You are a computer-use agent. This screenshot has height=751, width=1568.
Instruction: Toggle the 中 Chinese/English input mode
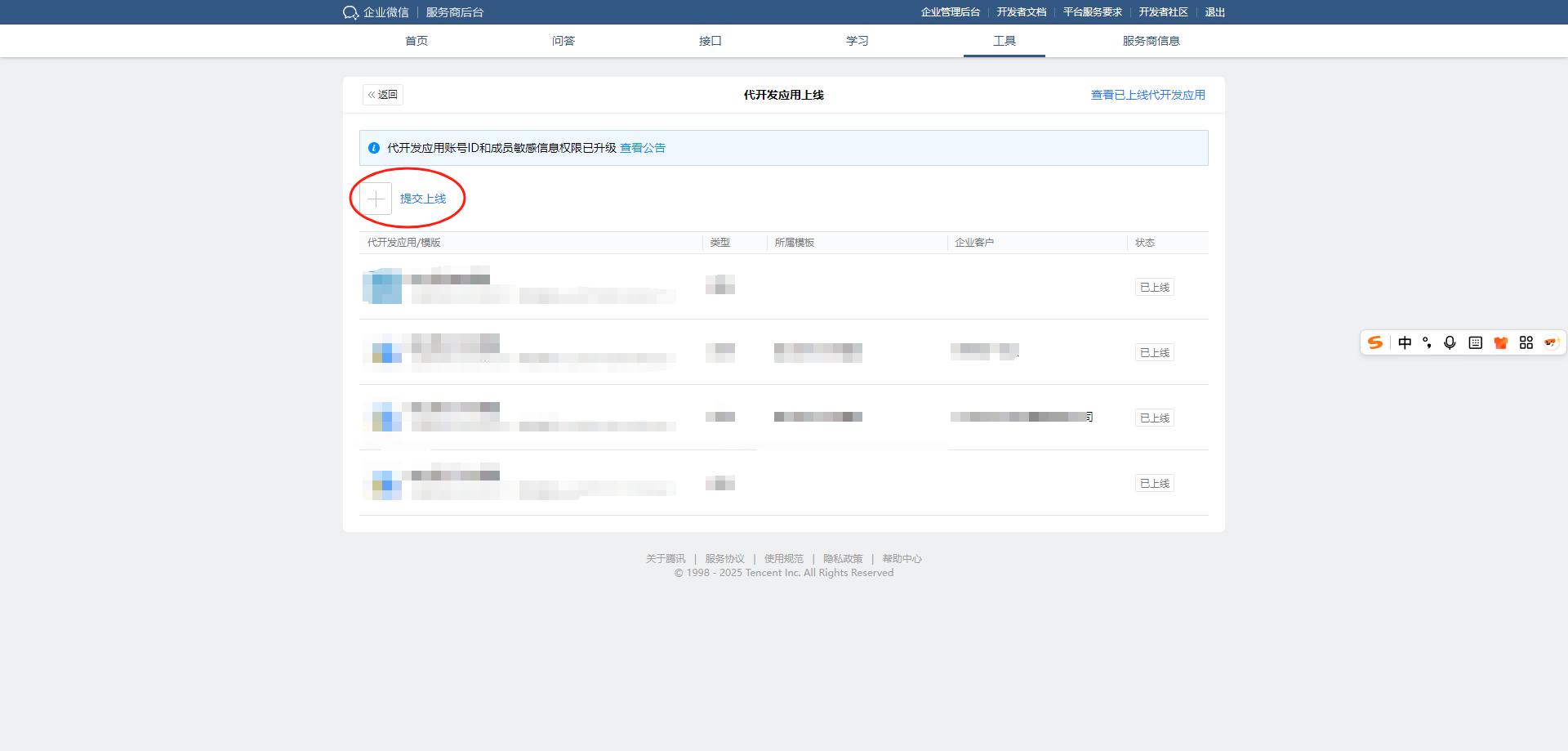tap(1405, 342)
